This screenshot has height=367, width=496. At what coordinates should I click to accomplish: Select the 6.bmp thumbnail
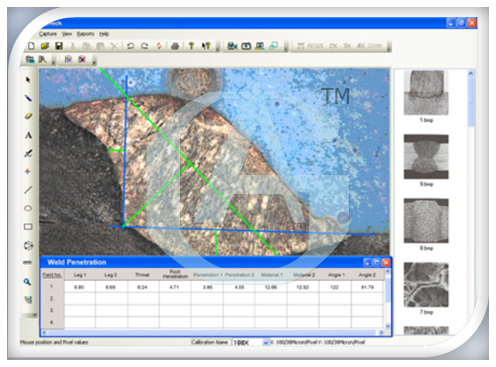[426, 221]
